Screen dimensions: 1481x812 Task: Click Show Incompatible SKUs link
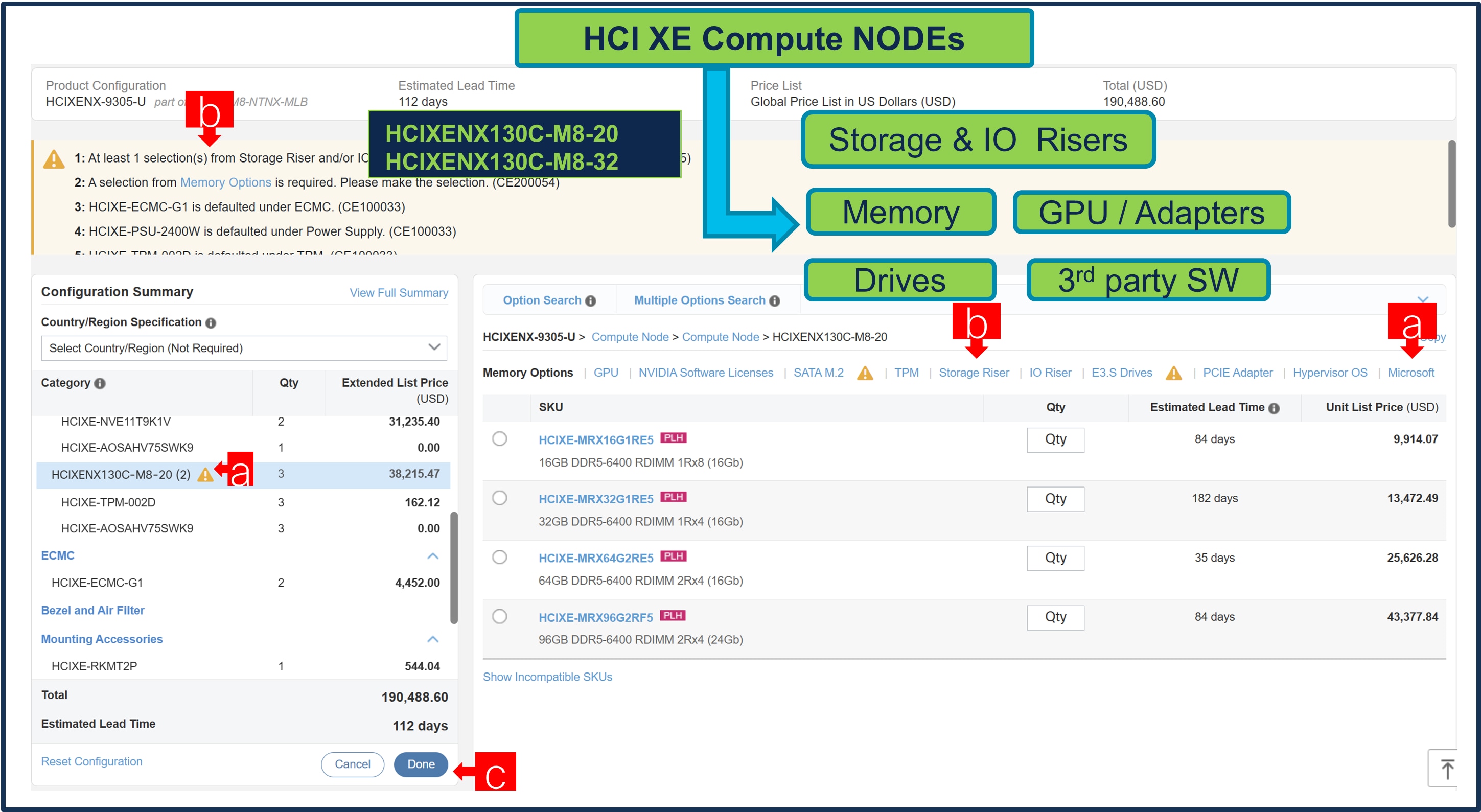click(x=547, y=677)
